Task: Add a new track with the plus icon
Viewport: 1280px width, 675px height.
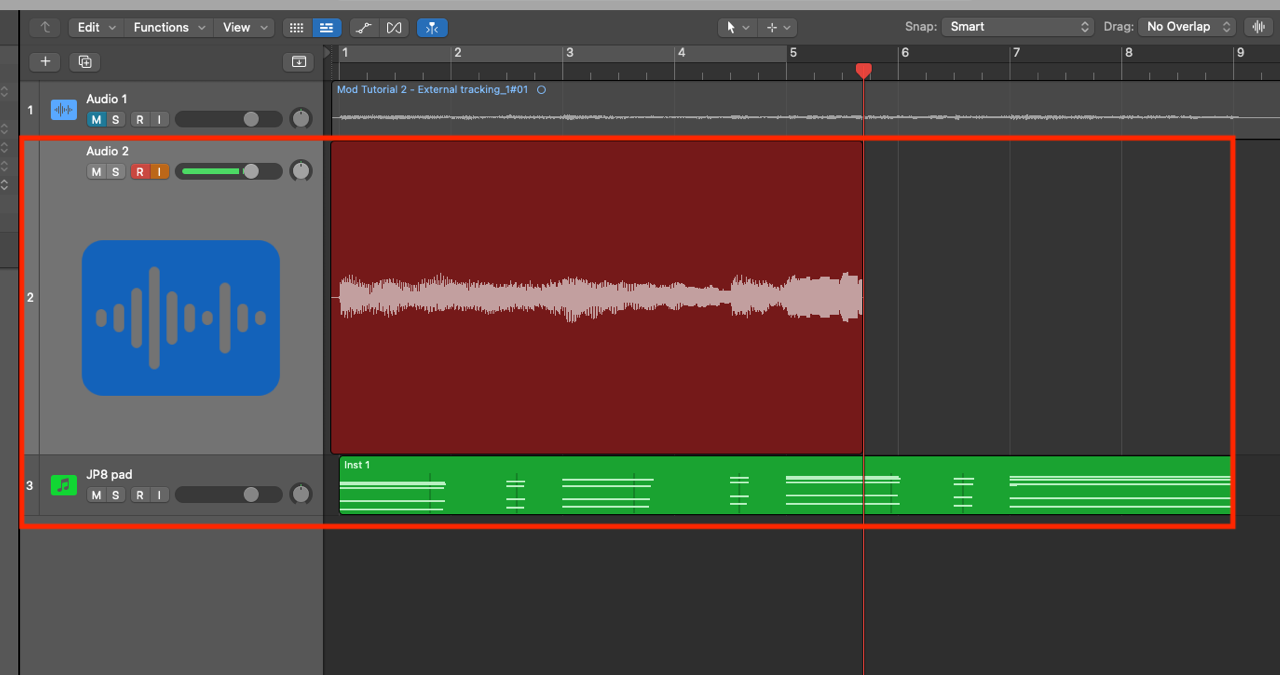Action: point(44,61)
